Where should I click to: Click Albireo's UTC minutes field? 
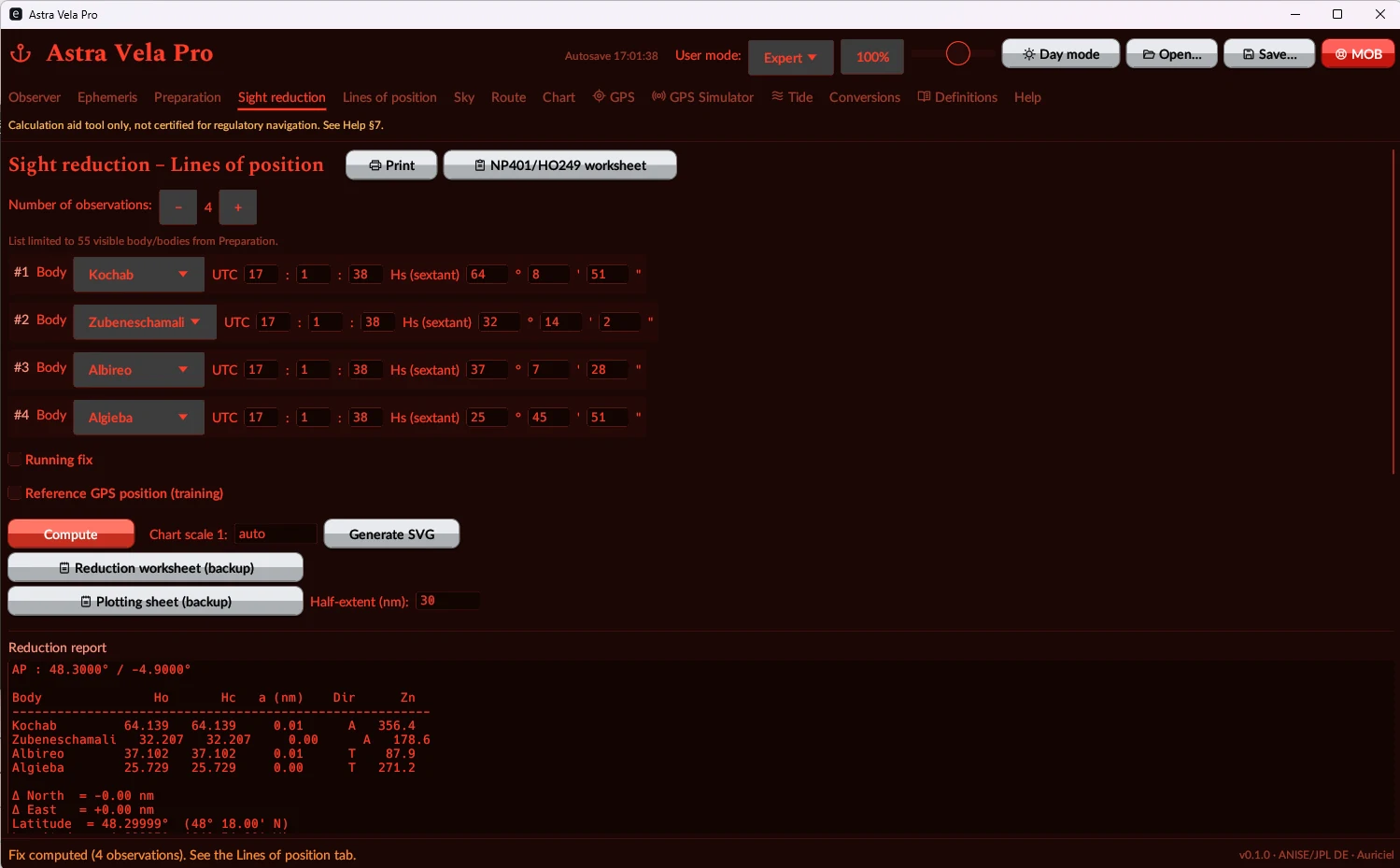313,370
